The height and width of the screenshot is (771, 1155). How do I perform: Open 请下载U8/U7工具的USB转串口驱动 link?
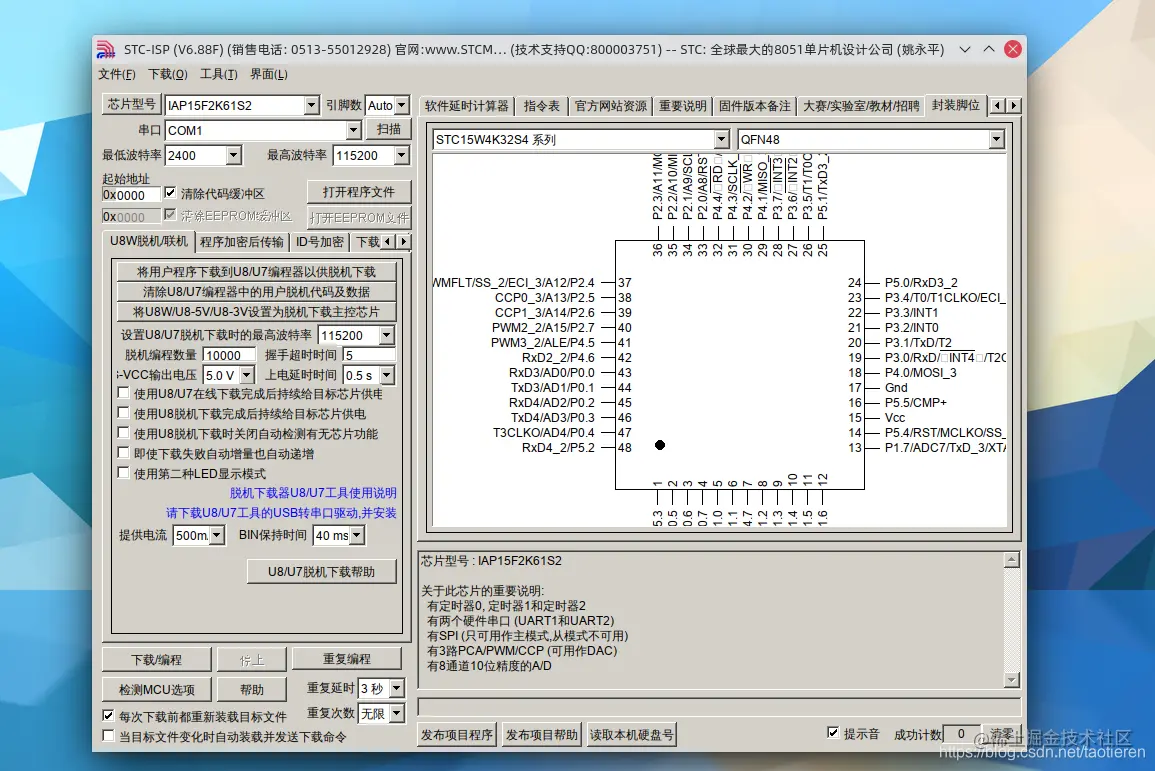pyautogui.click(x=281, y=513)
